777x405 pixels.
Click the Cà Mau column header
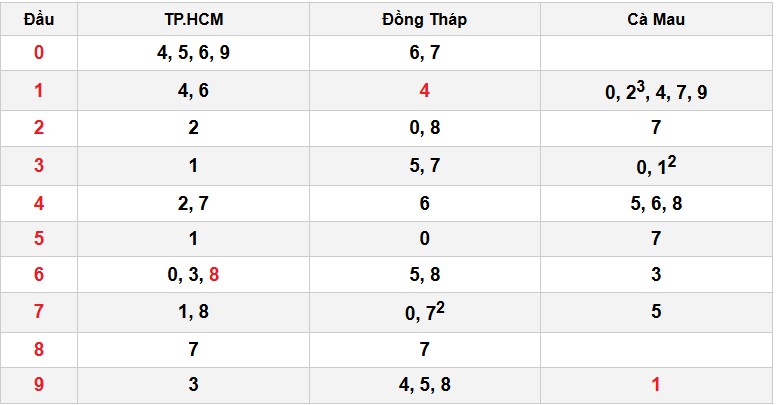(x=656, y=20)
